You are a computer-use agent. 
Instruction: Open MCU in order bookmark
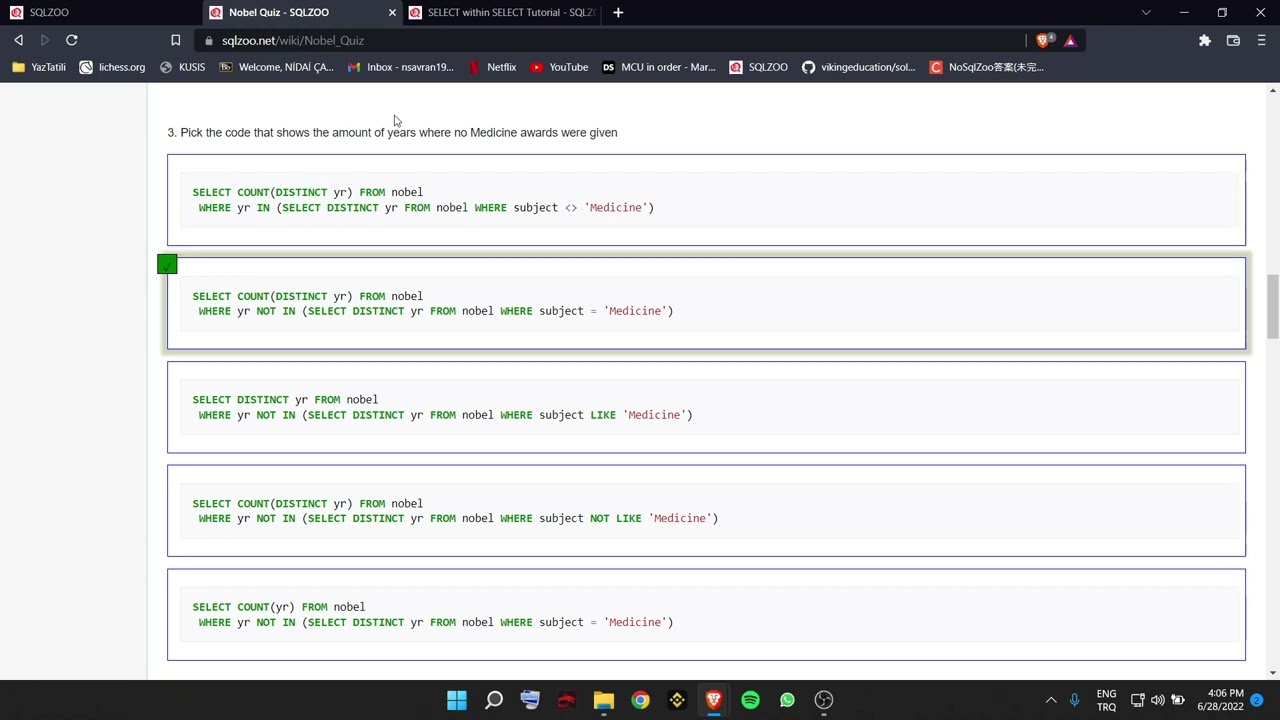tap(658, 67)
